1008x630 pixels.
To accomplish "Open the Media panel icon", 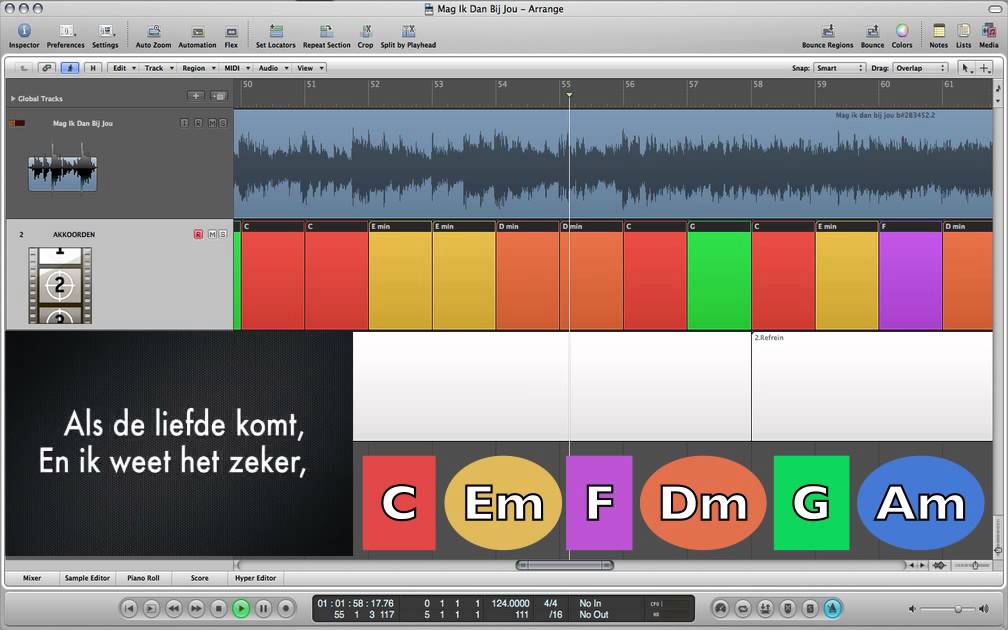I will 989,35.
